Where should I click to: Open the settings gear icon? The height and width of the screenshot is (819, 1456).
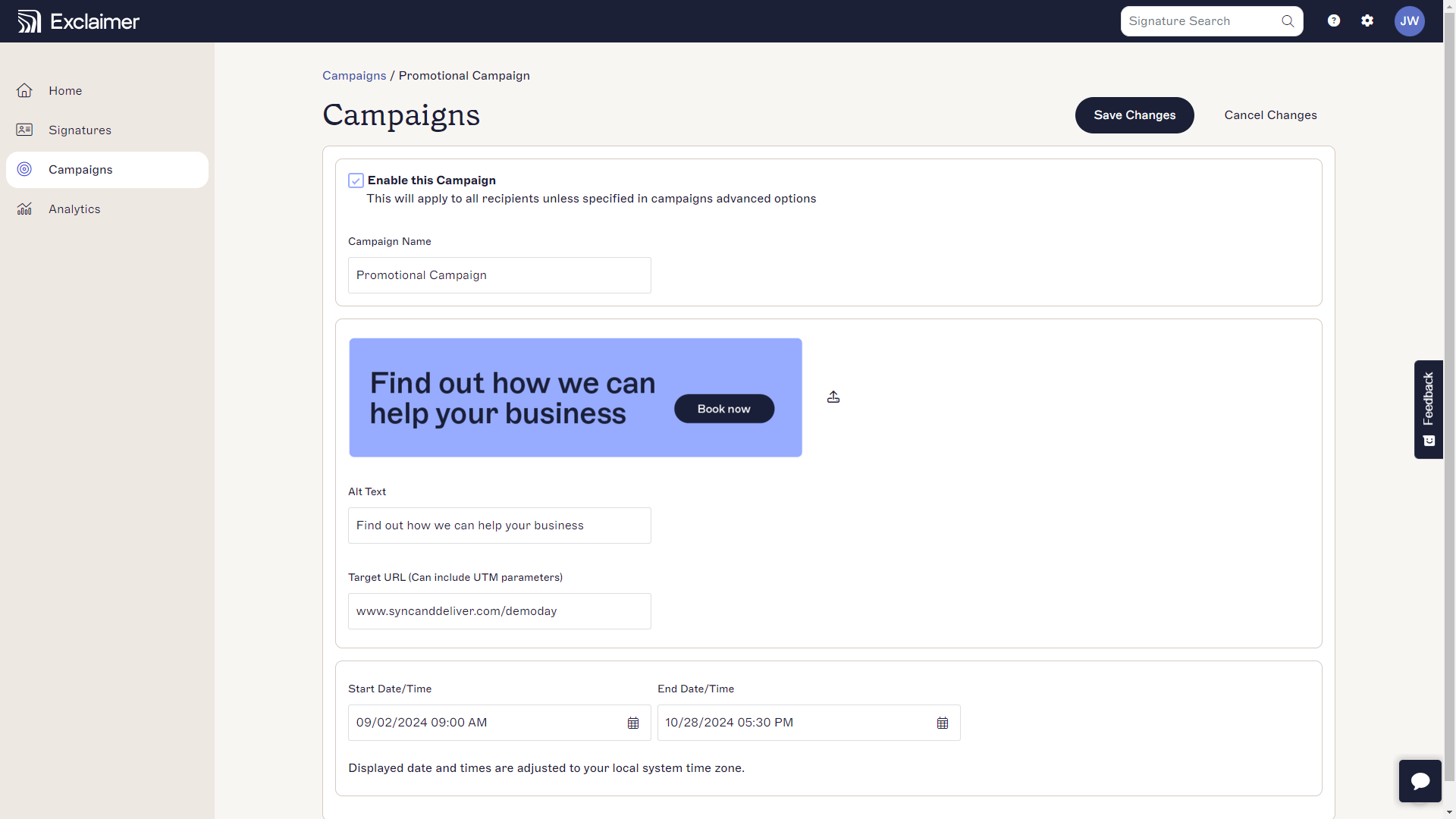(1367, 20)
